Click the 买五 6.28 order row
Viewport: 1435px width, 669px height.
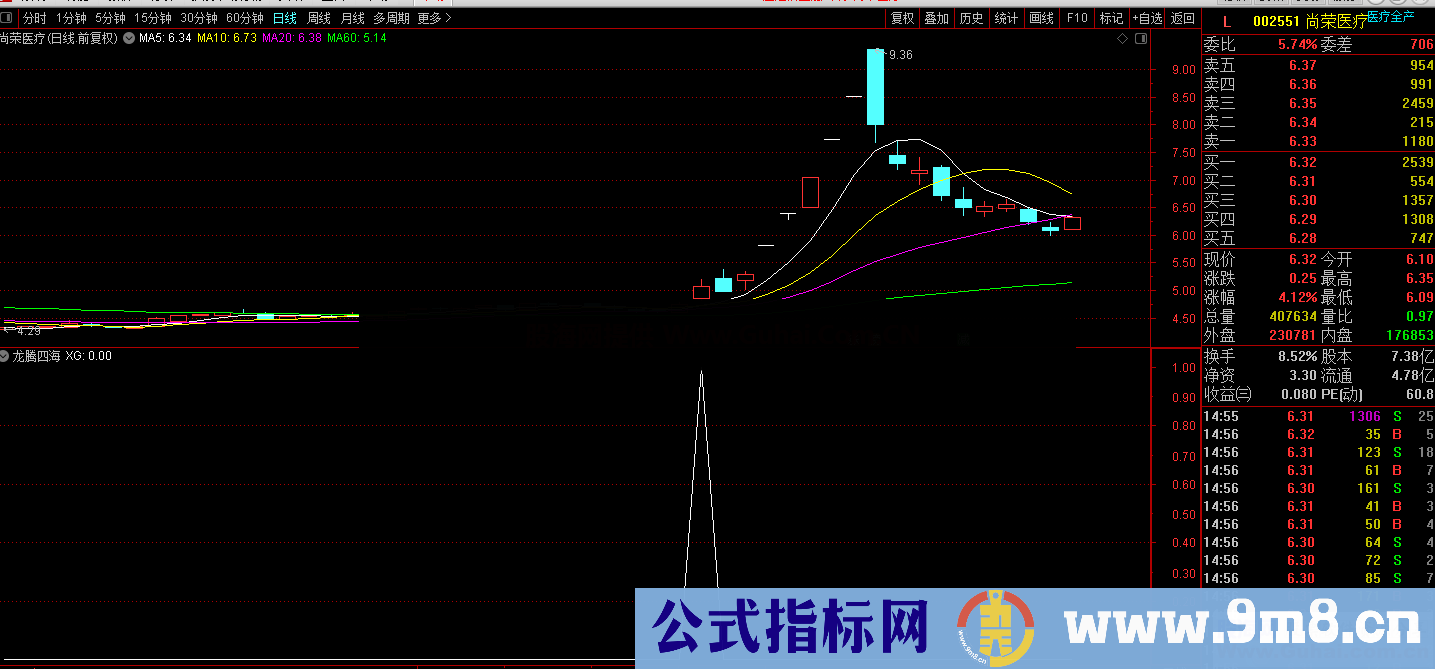[x=1317, y=238]
